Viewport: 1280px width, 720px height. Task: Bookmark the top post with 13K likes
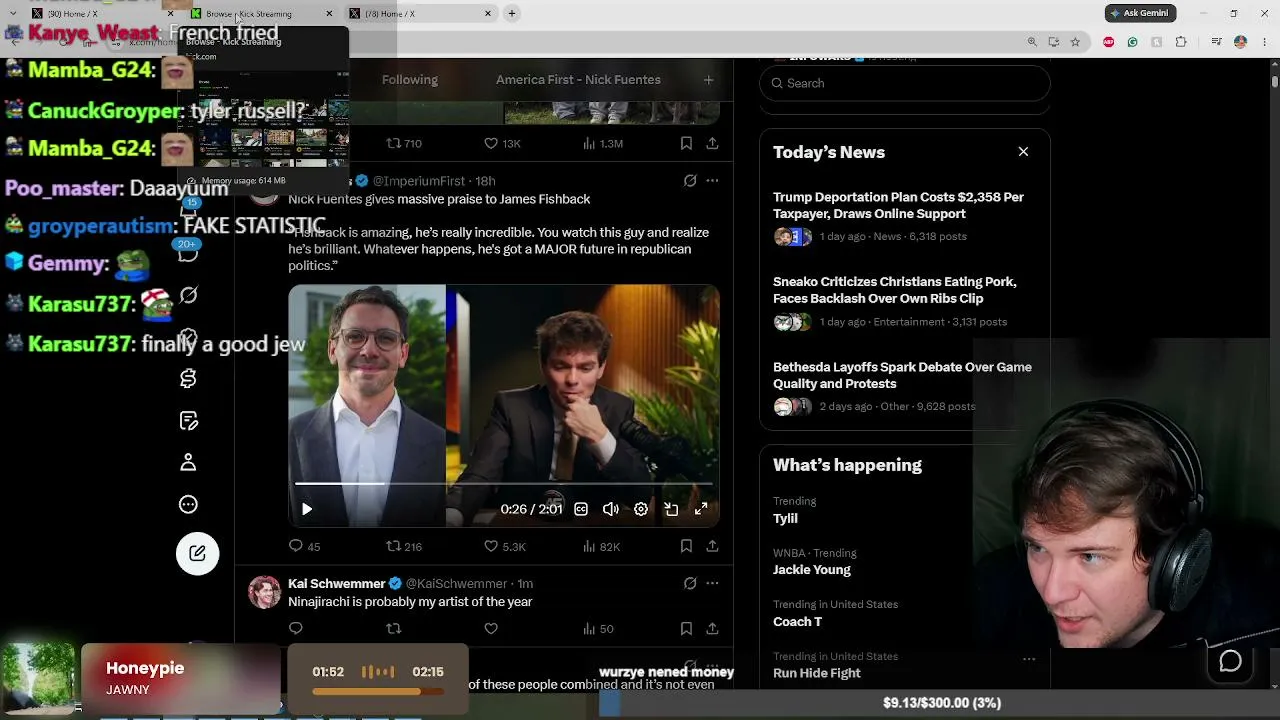click(686, 143)
